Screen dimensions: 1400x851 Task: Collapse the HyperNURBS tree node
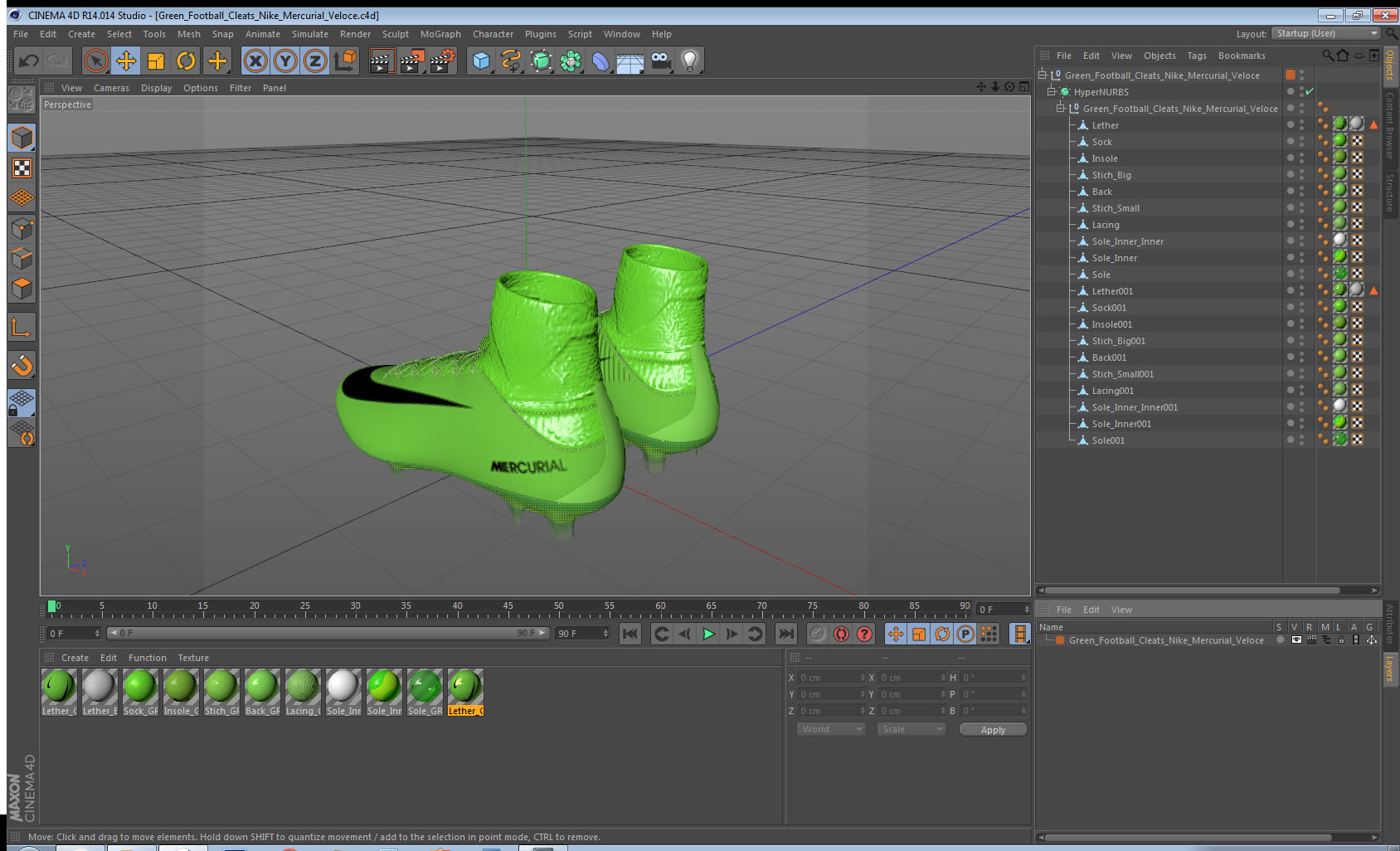[1051, 92]
